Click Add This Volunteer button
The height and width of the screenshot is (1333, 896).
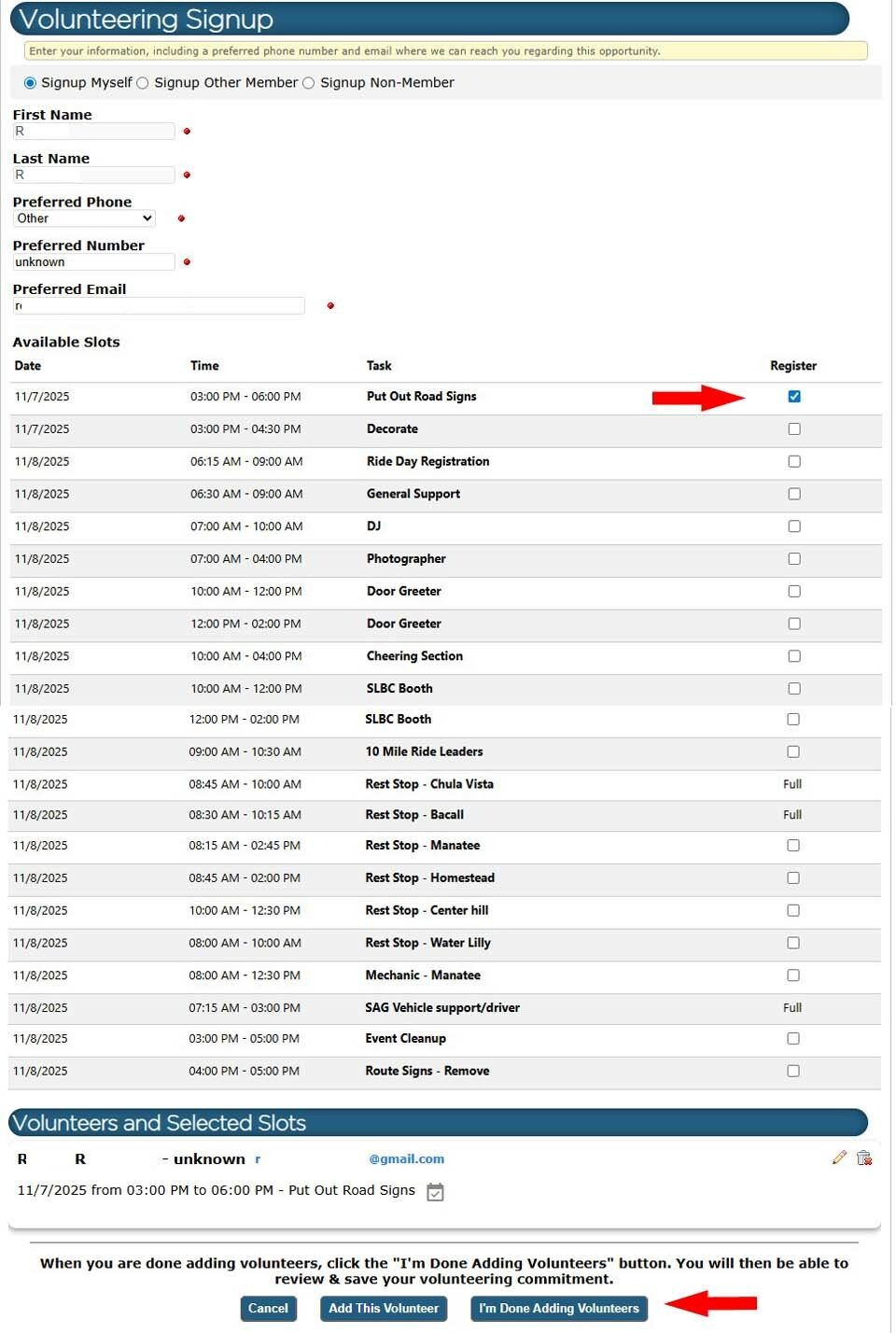pos(384,1309)
